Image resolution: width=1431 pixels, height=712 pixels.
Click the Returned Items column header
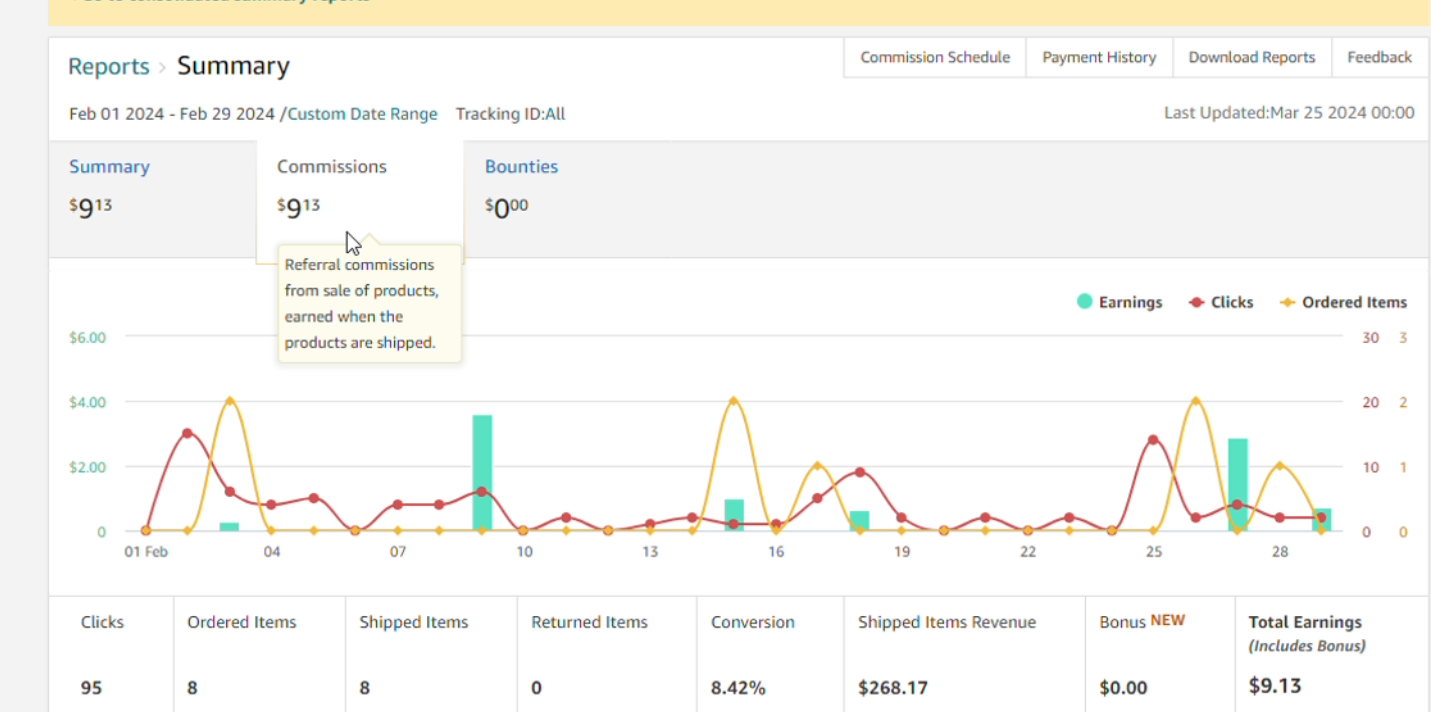click(x=589, y=622)
